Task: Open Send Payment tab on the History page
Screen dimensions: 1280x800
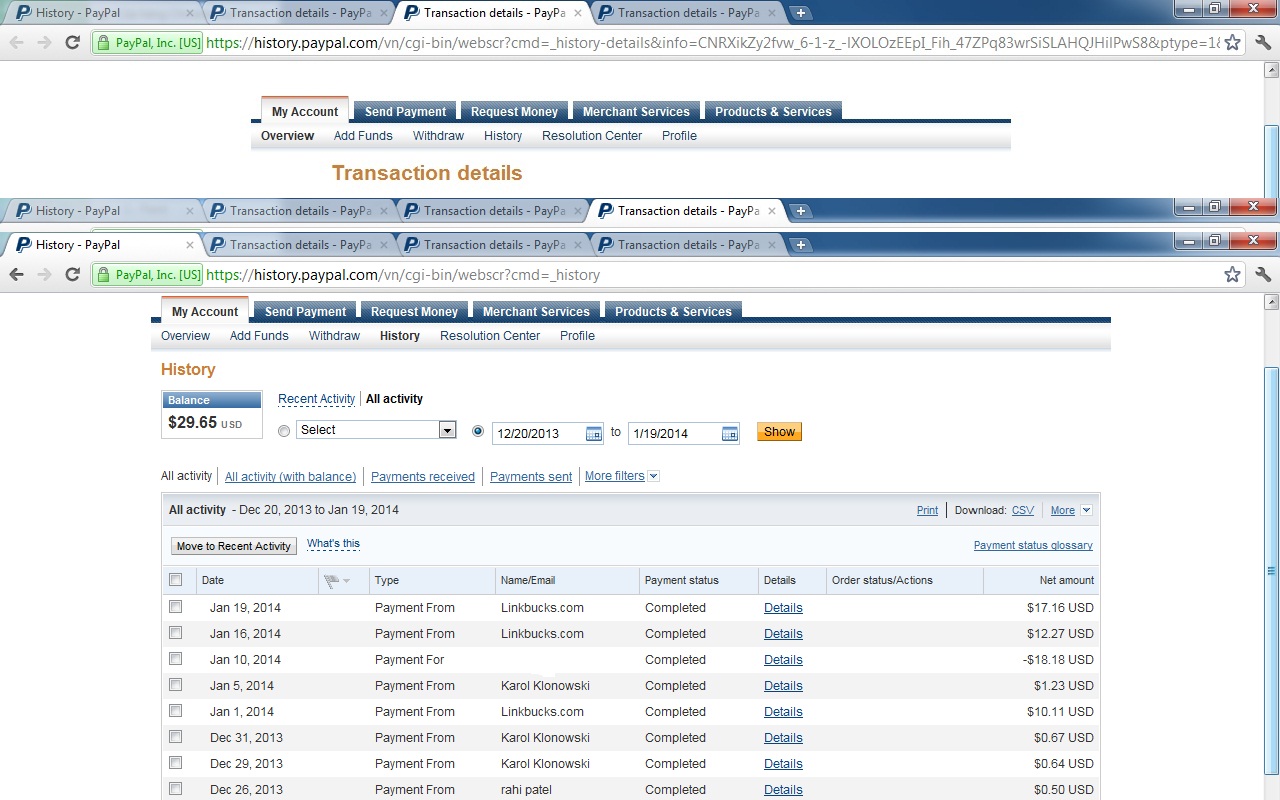Action: [305, 312]
